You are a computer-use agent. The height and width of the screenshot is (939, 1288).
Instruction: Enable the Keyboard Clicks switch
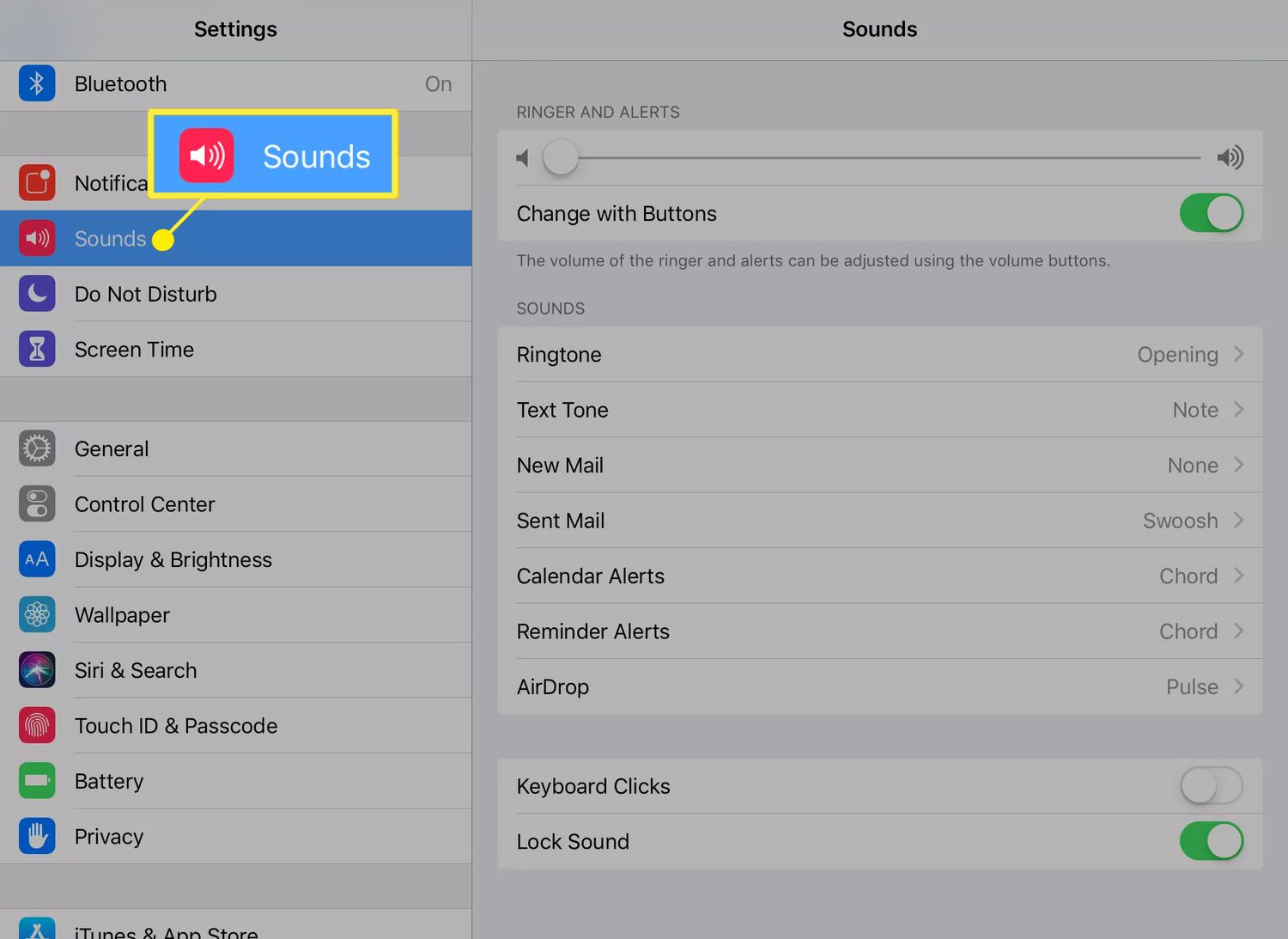tap(1211, 786)
